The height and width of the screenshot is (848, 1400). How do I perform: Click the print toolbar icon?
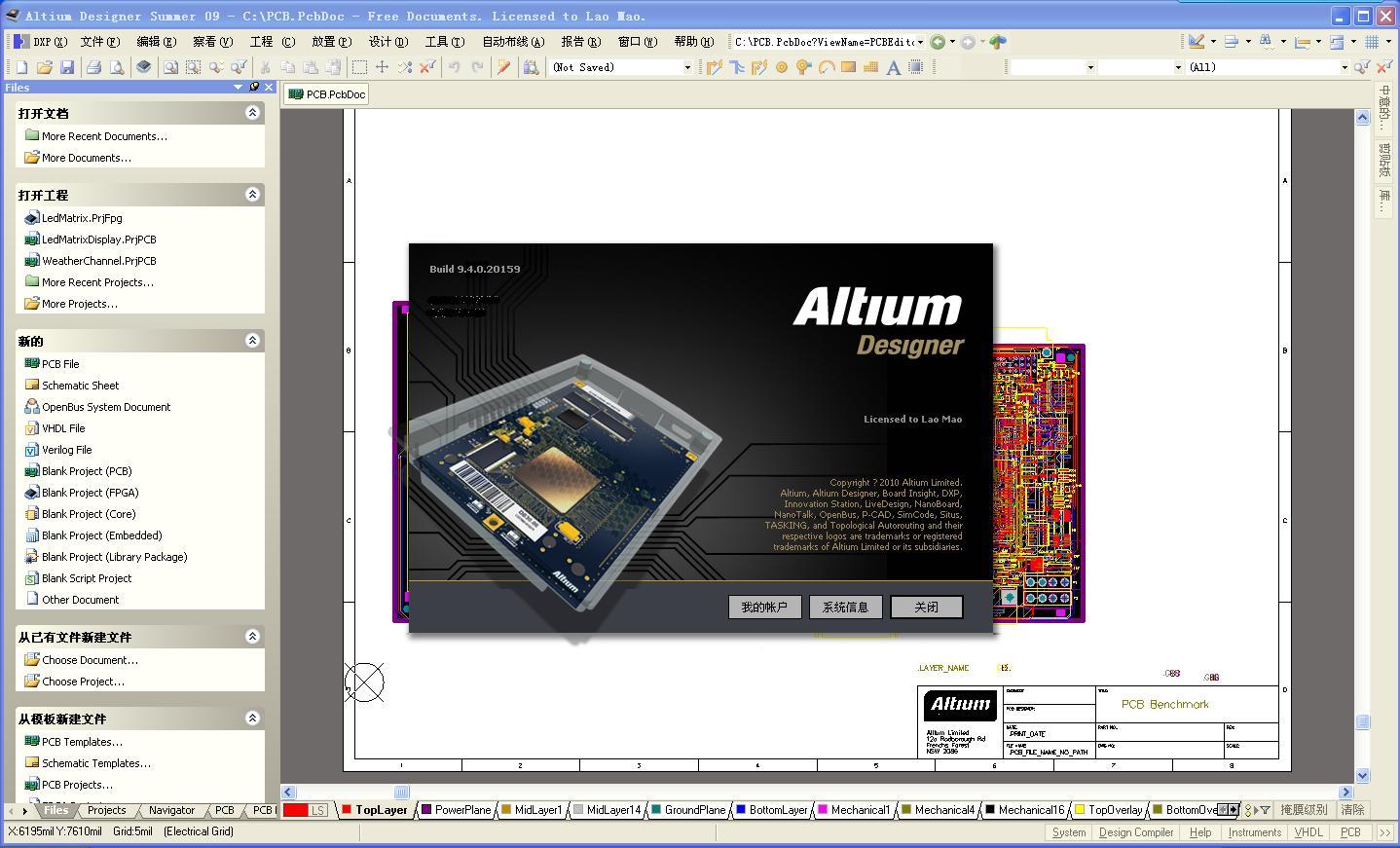93,67
